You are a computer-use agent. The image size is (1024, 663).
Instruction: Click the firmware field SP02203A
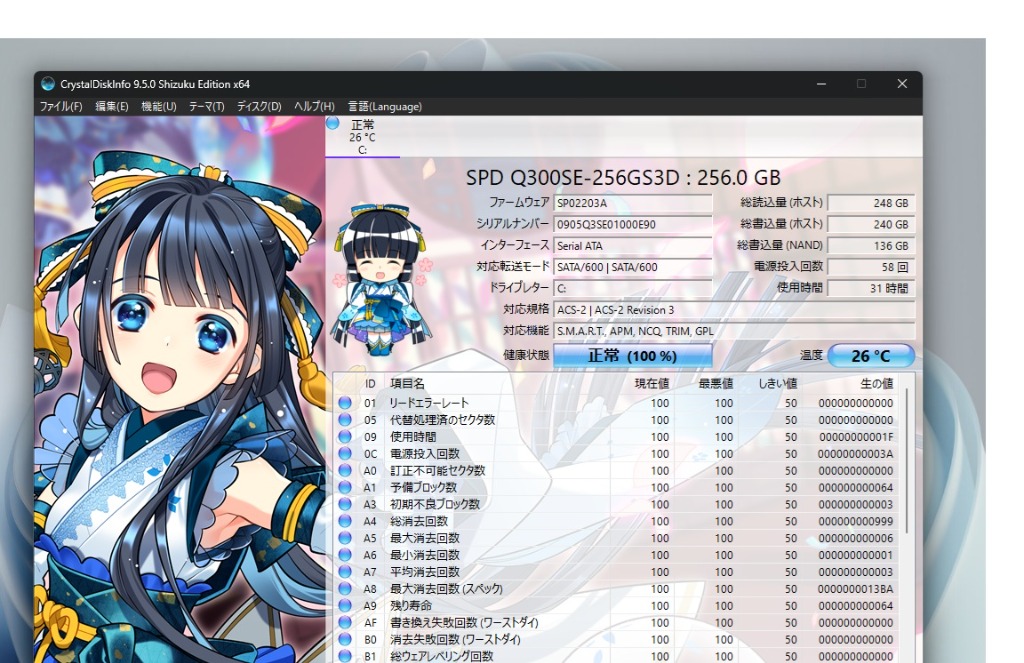pos(632,203)
